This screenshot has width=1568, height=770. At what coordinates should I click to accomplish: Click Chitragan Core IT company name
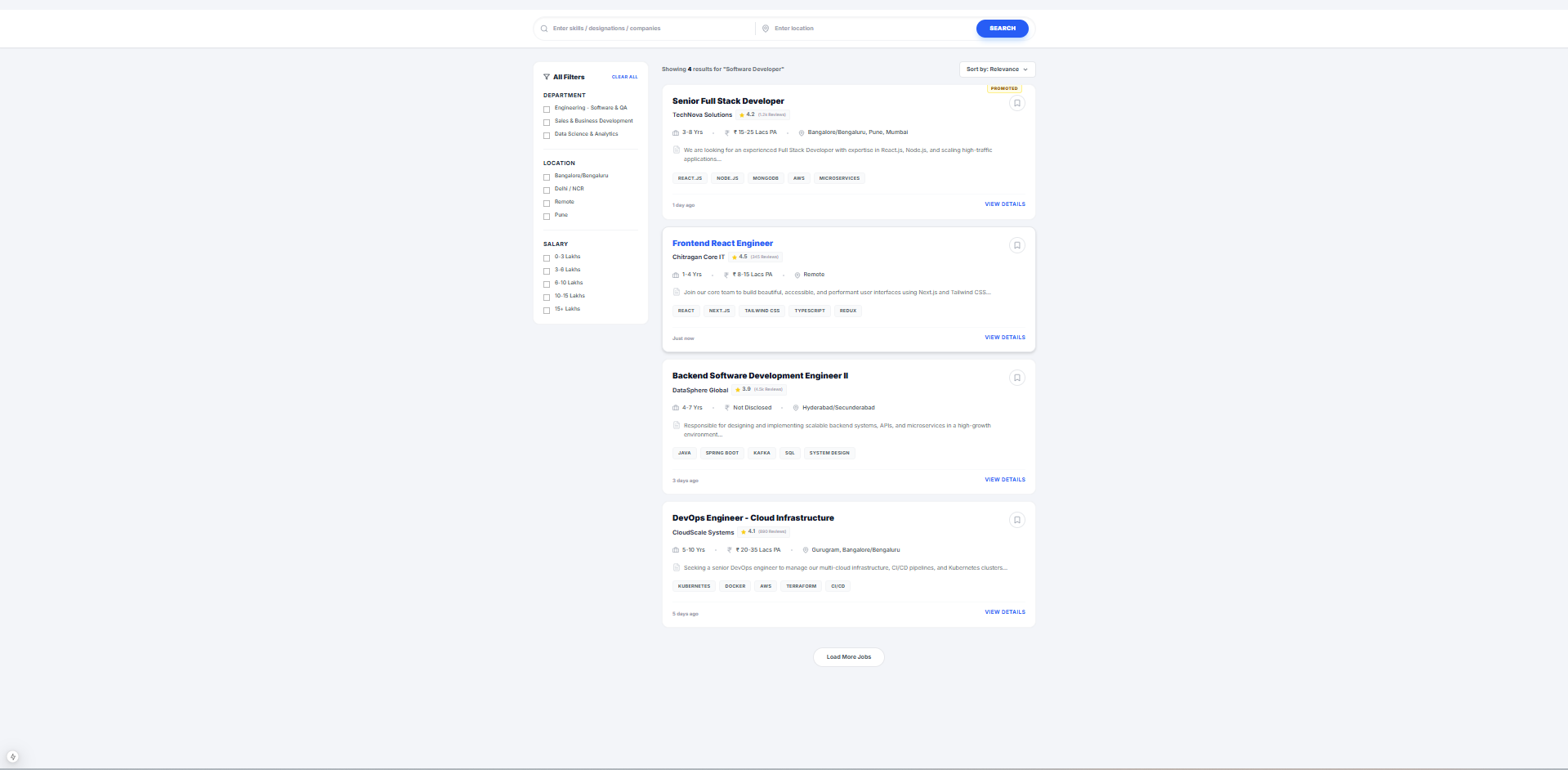[699, 257]
